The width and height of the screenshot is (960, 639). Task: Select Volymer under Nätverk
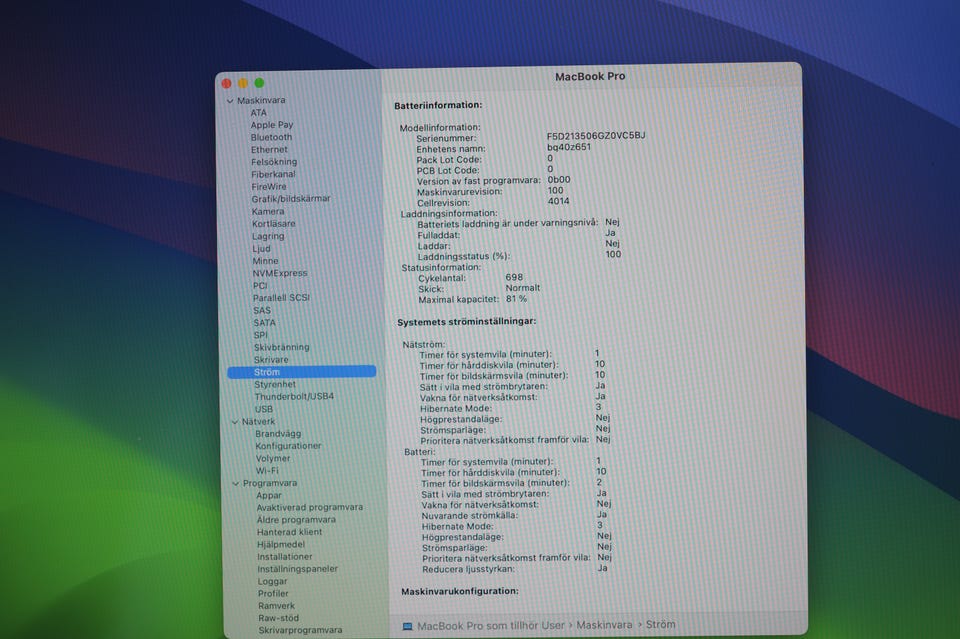click(273, 458)
